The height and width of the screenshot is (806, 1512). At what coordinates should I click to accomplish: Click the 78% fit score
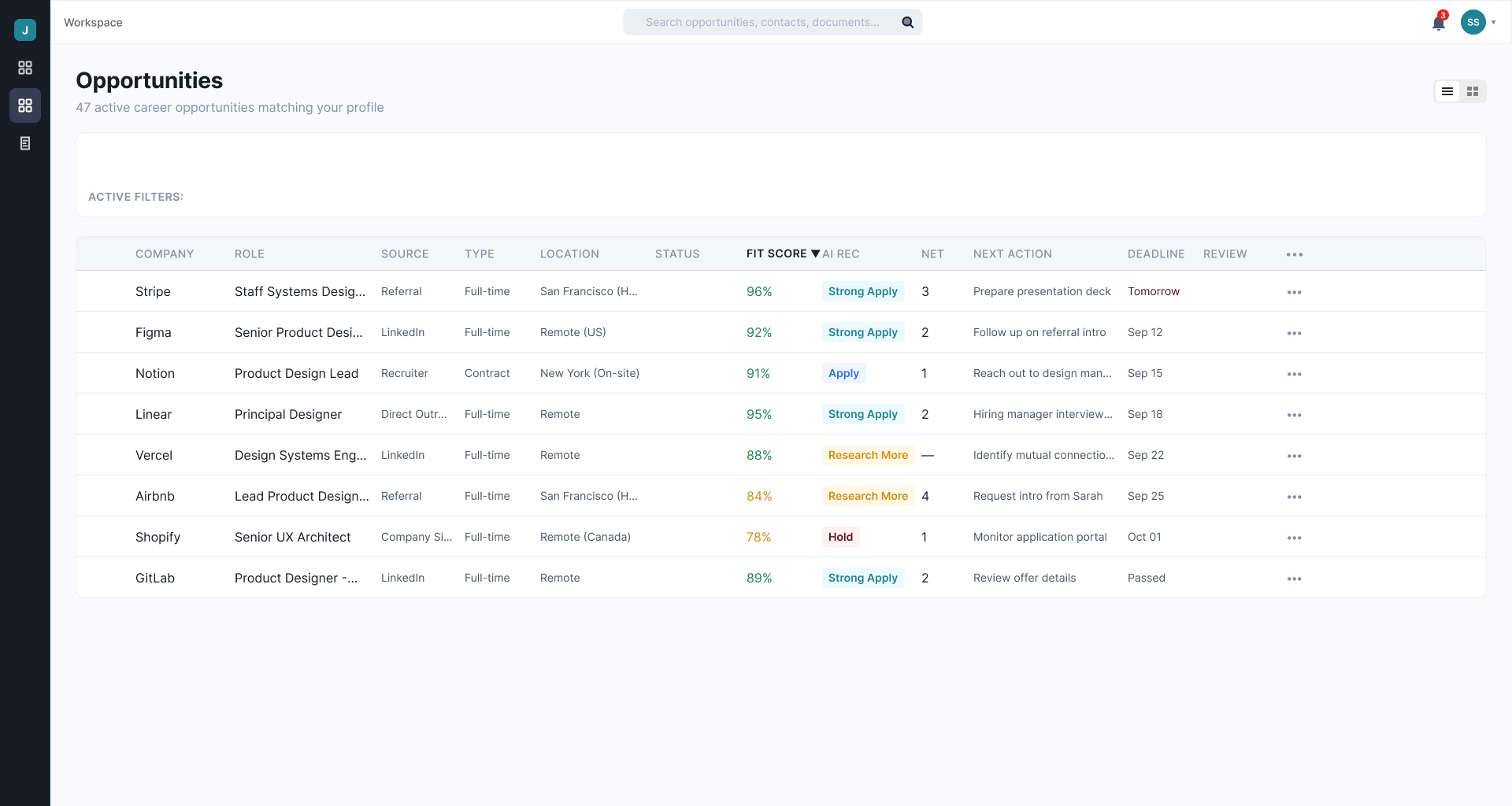(759, 537)
